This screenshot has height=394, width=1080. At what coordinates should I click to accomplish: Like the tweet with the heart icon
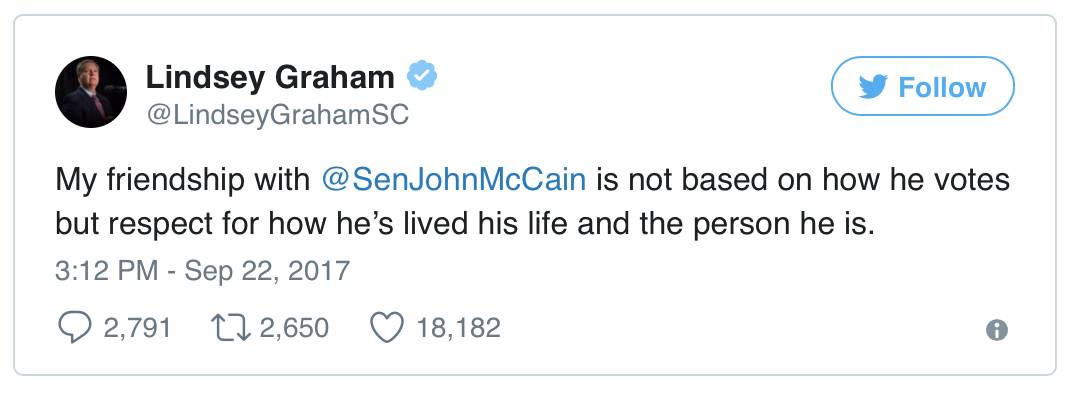pos(386,329)
